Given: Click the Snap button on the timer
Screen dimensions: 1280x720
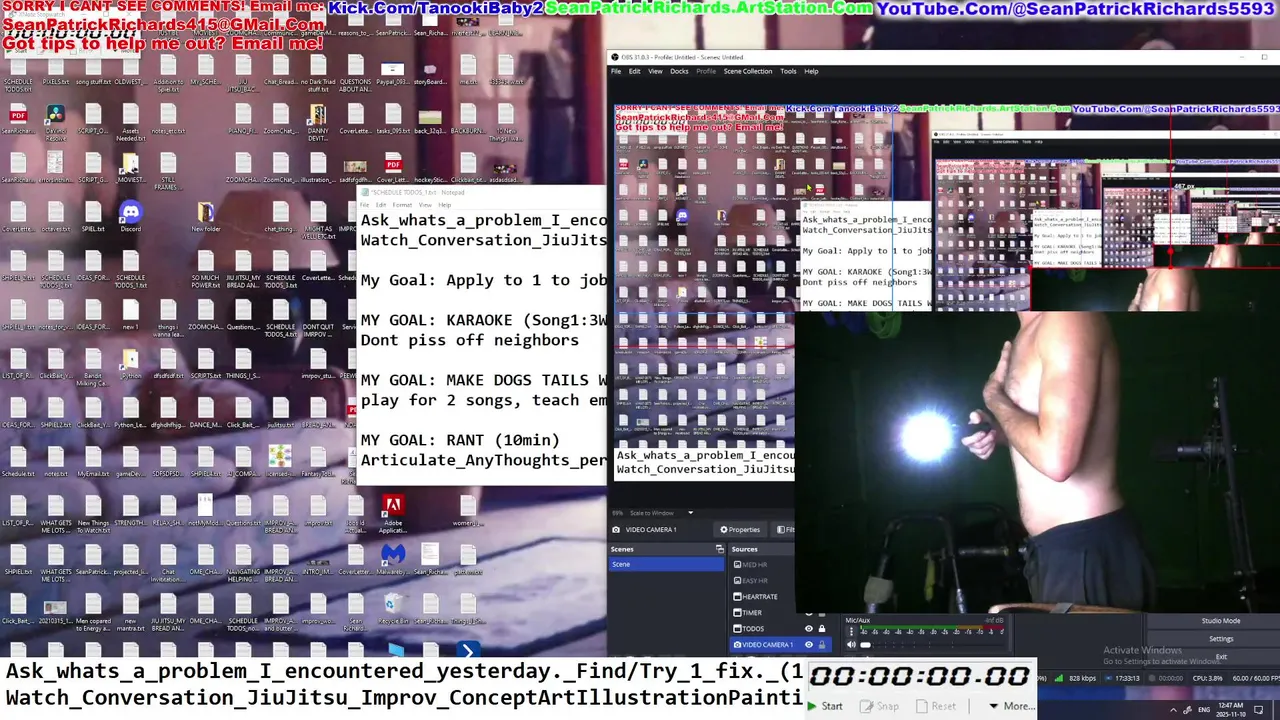Looking at the screenshot, I should [x=880, y=706].
